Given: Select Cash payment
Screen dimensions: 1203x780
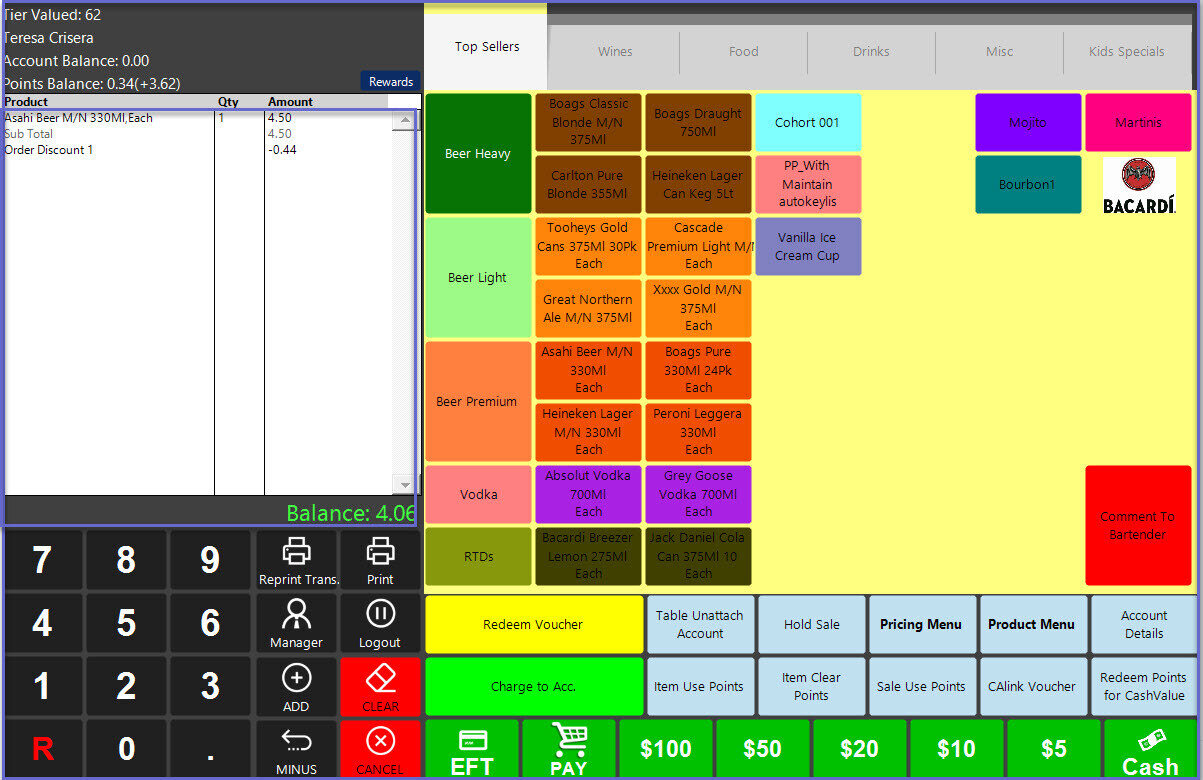Looking at the screenshot, I should (x=1150, y=749).
